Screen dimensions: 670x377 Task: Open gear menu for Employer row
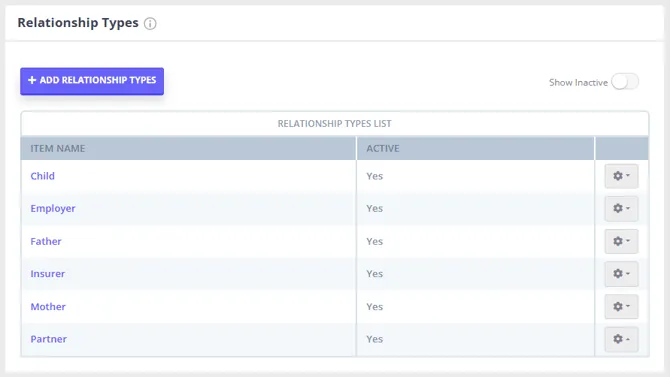coord(621,208)
